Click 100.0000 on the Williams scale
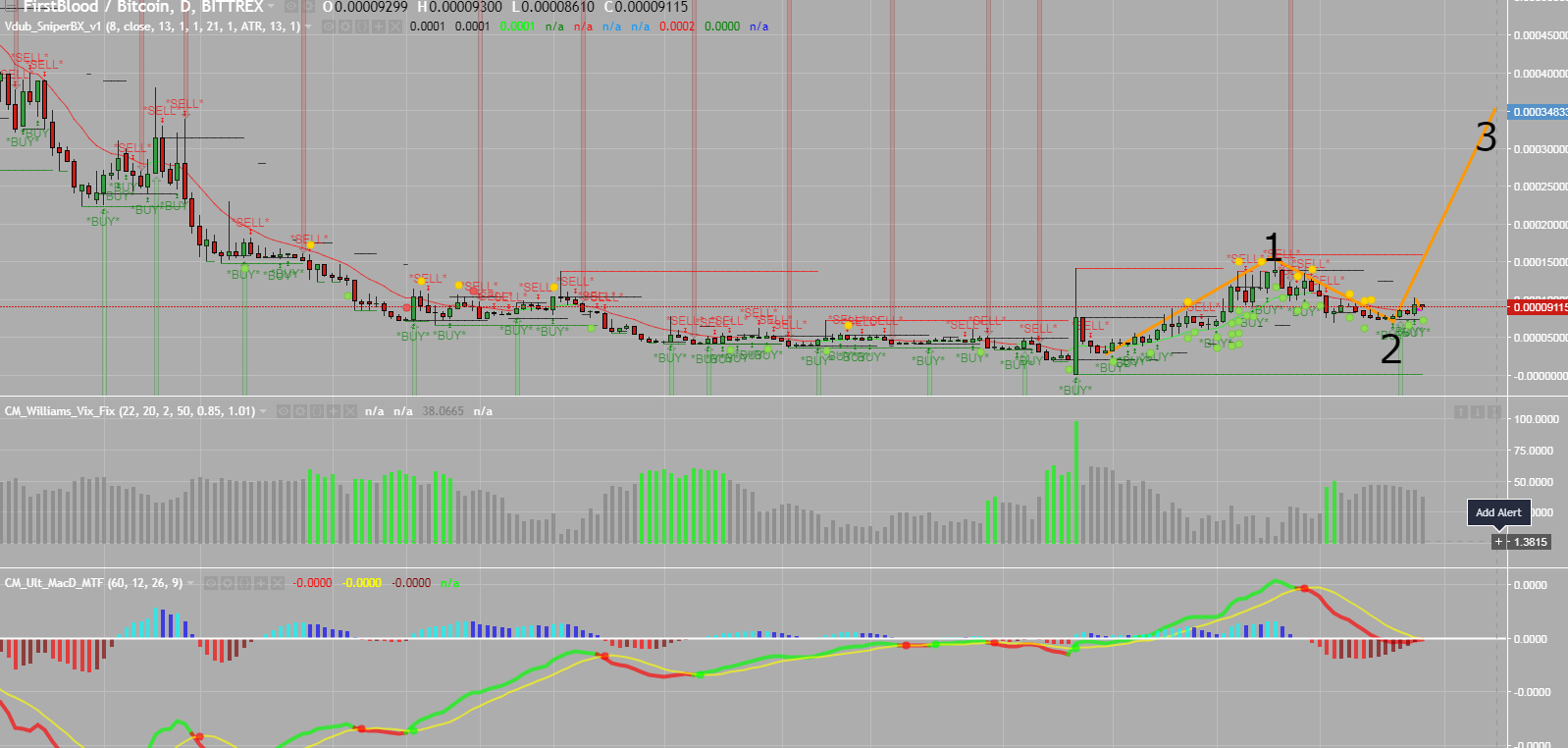Screen dimensions: 1568x748 [x=1536, y=419]
